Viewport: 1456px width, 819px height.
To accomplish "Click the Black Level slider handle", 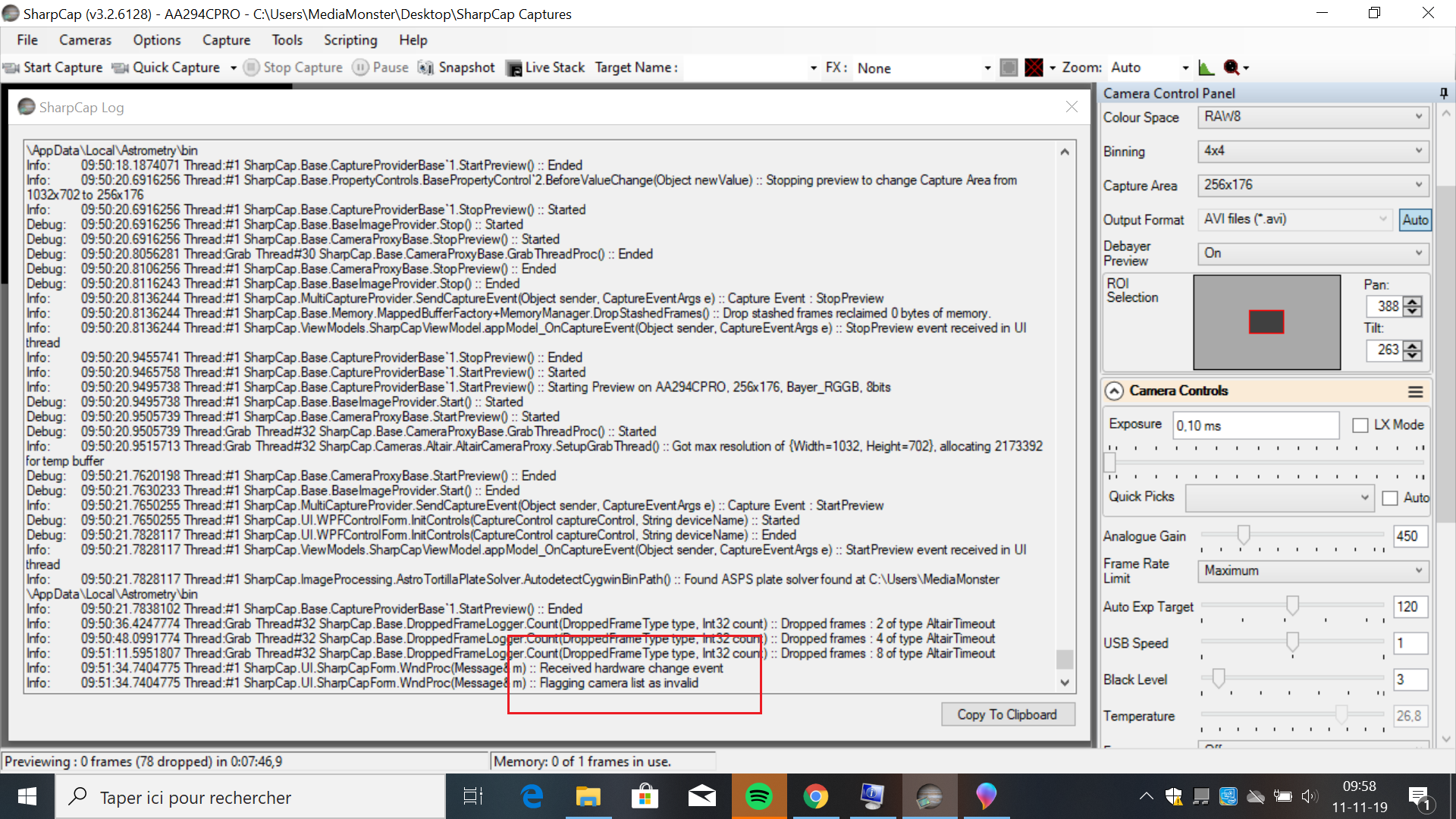I will pyautogui.click(x=1219, y=678).
